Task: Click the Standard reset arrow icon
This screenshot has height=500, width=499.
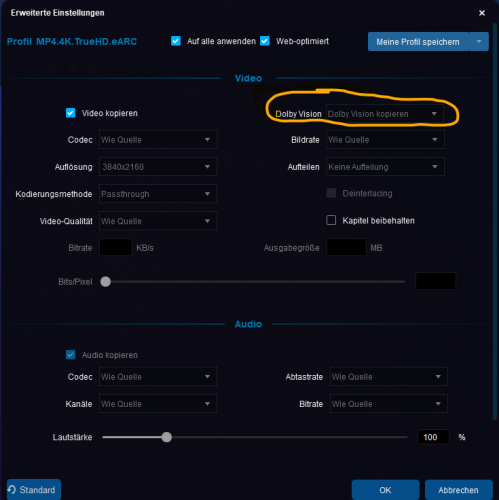Action: (12, 490)
